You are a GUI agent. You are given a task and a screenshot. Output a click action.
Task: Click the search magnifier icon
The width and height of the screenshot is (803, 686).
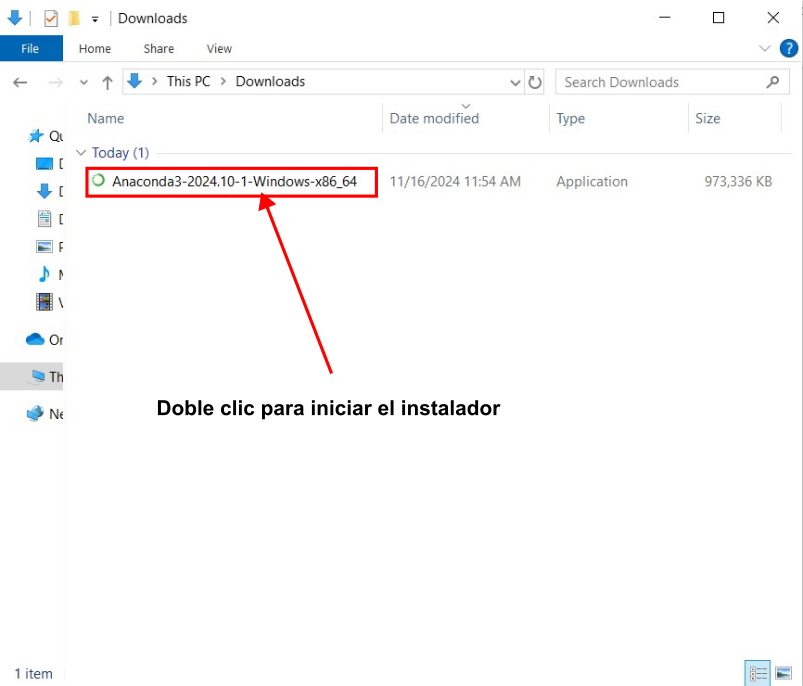click(x=773, y=82)
